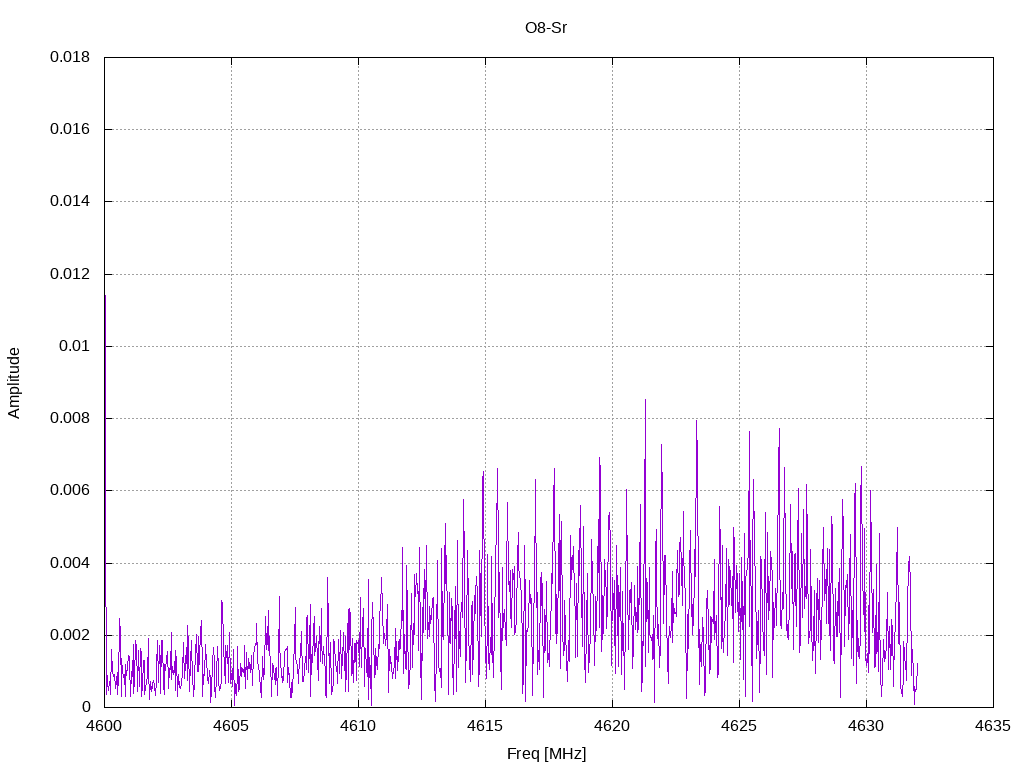Click y-axis tick label 0.018
This screenshot has width=1024, height=768.
pos(70,57)
